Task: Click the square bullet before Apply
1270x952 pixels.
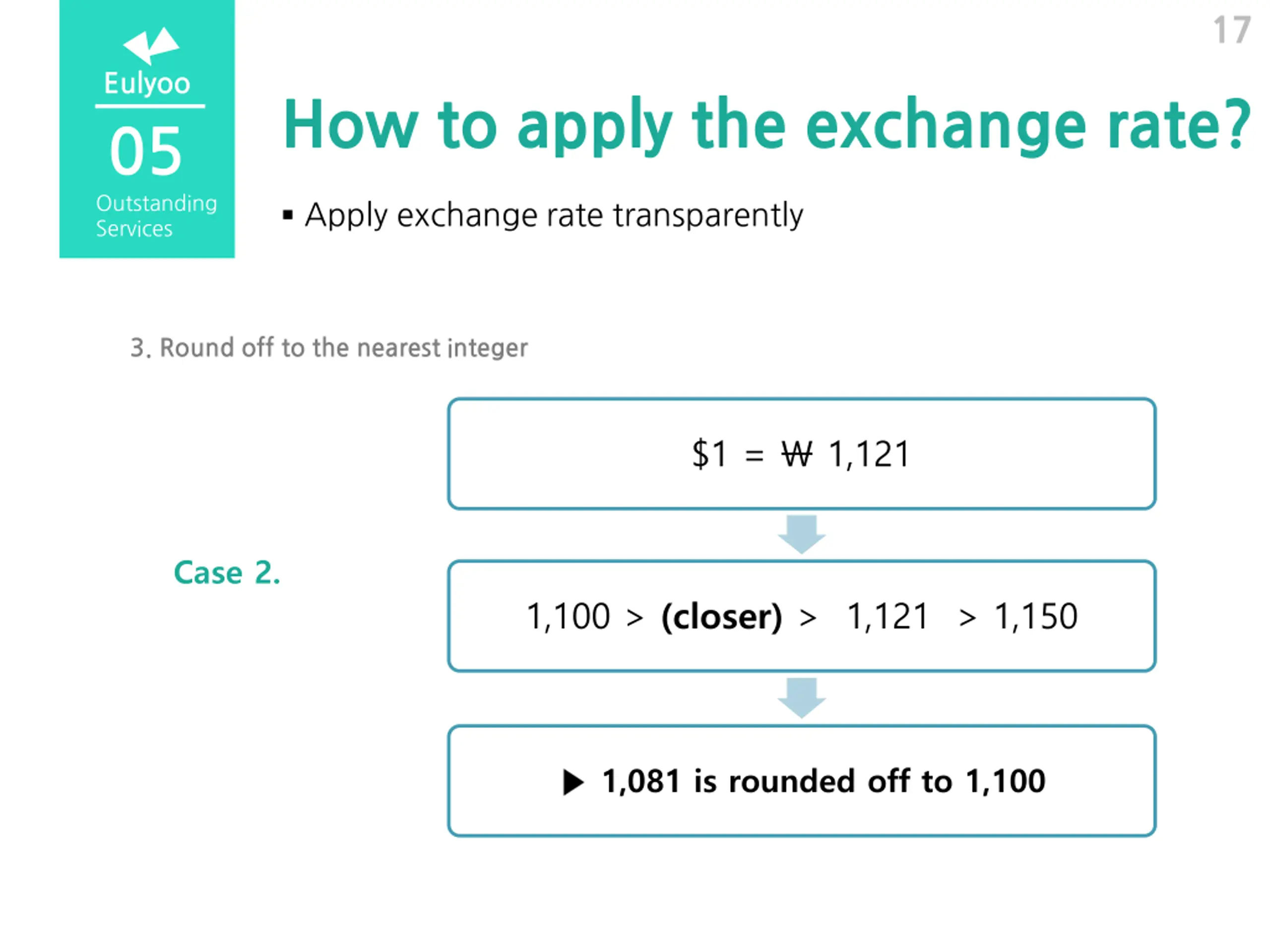Action: pyautogui.click(x=288, y=216)
